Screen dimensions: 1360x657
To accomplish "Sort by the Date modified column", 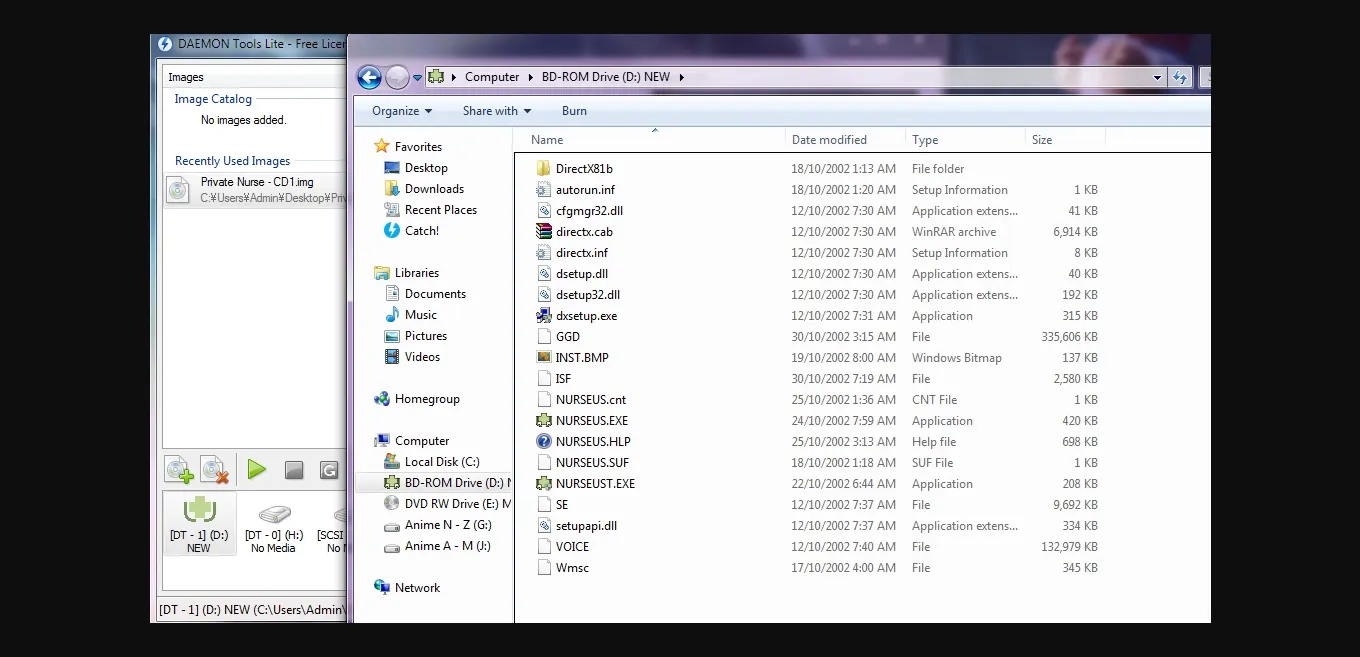I will coord(829,140).
